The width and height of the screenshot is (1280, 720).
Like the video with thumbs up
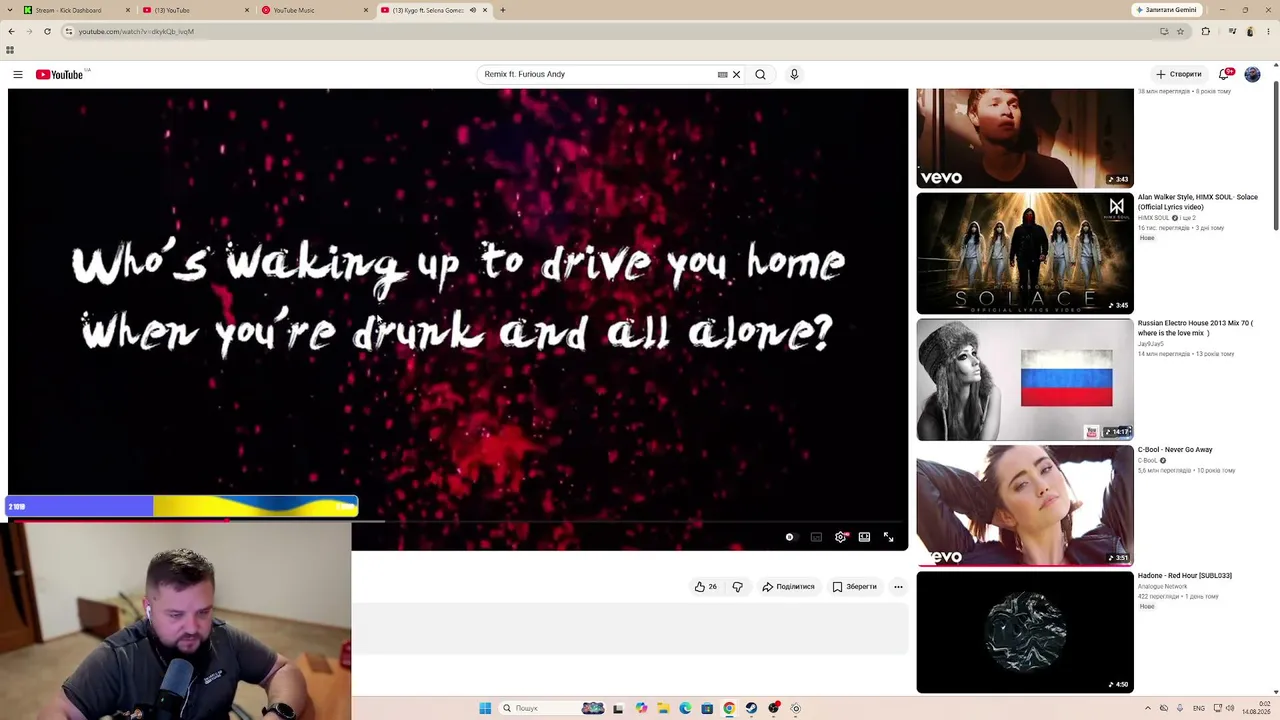pyautogui.click(x=706, y=587)
